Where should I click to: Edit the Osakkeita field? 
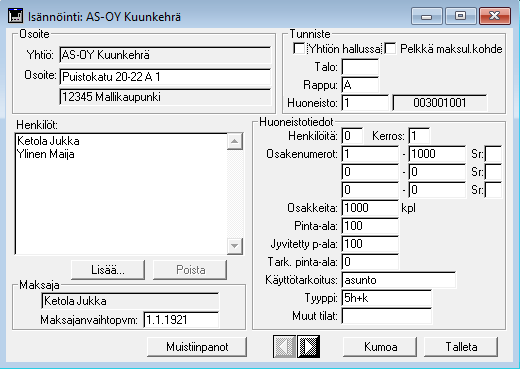[370, 208]
